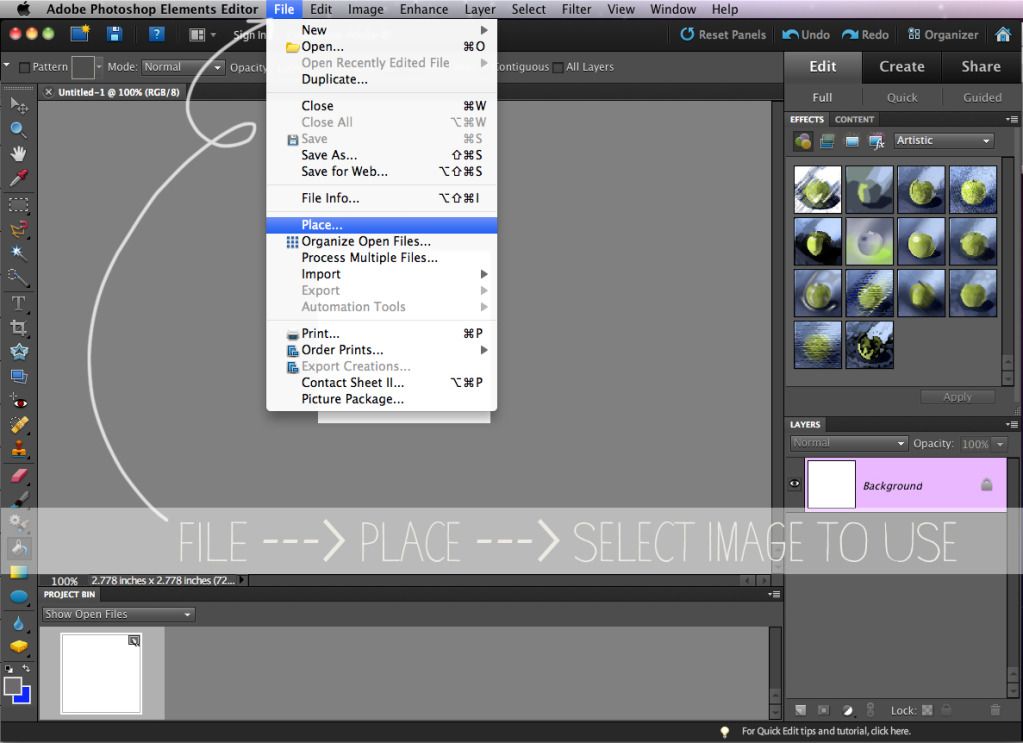The image size is (1023, 743).
Task: Switch to the Create tab
Action: click(902, 67)
